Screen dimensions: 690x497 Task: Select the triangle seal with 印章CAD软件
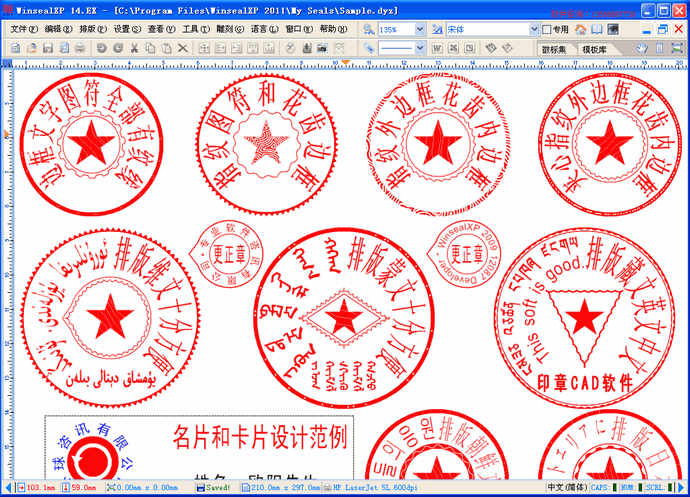[x=584, y=318]
